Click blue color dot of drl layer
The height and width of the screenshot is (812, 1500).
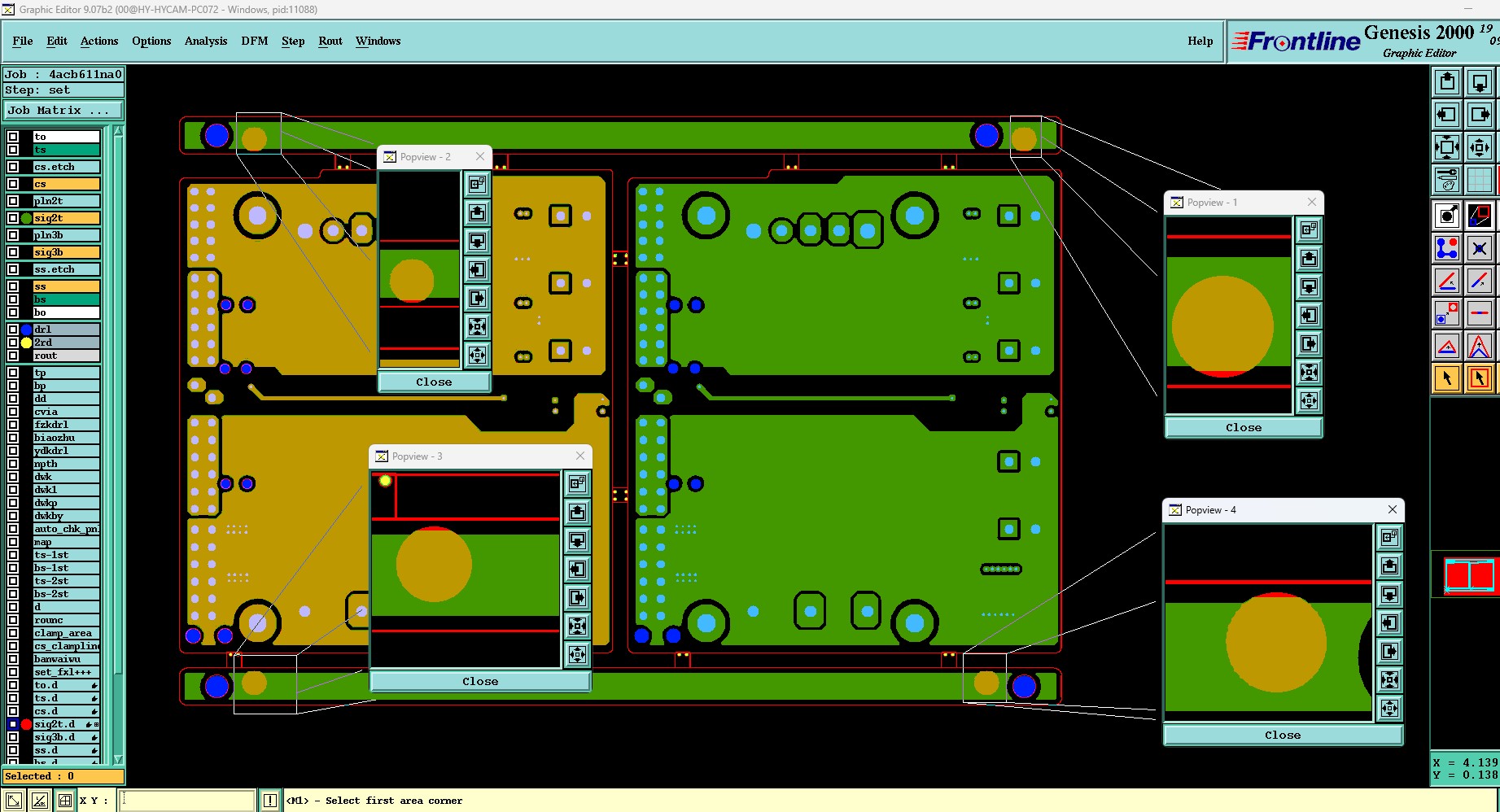tap(26, 330)
